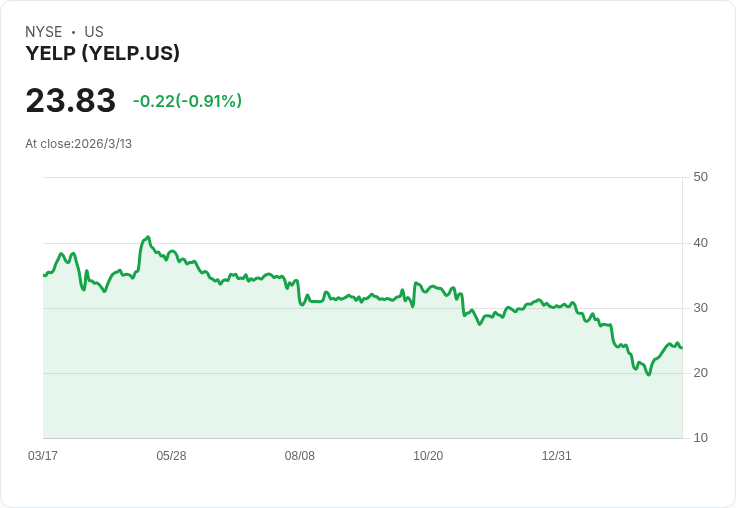736x508 pixels.
Task: Select the 50 y-axis label
Action: [700, 177]
